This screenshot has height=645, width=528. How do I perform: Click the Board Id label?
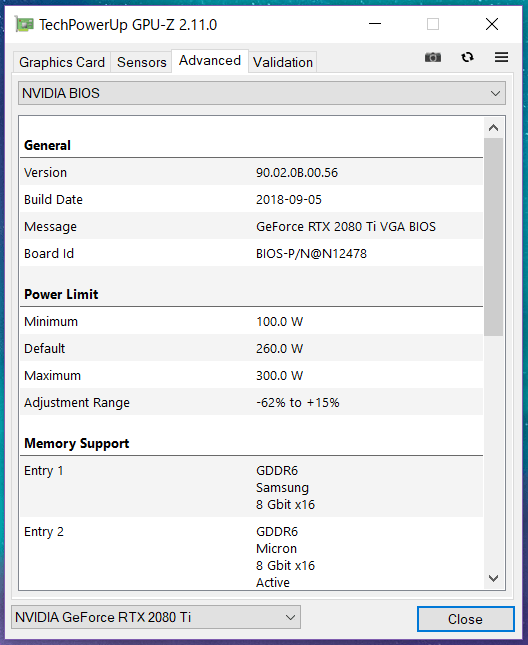(49, 253)
